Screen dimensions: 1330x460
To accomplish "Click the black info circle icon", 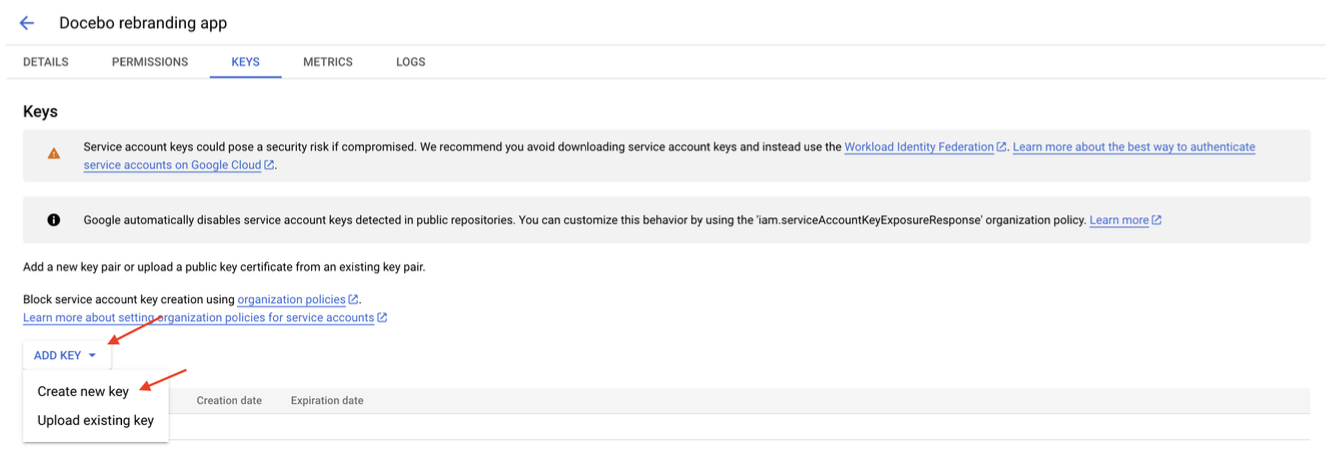I will (x=53, y=220).
